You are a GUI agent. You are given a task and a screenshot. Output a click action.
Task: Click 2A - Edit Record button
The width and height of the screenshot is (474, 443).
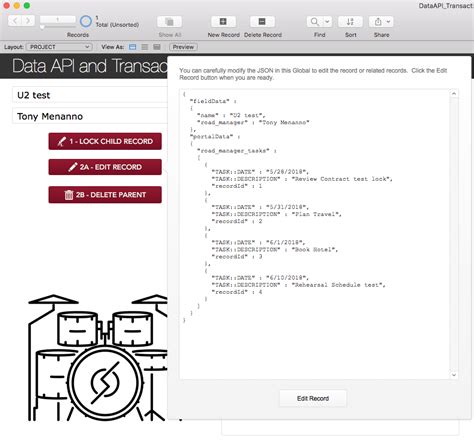point(105,167)
